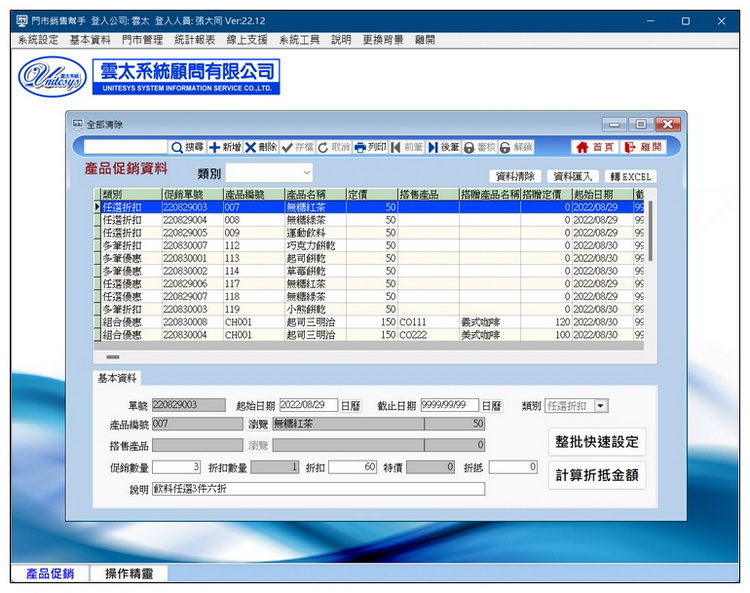
Task: Click the 搜尋 search magnifier button
Action: 187,147
